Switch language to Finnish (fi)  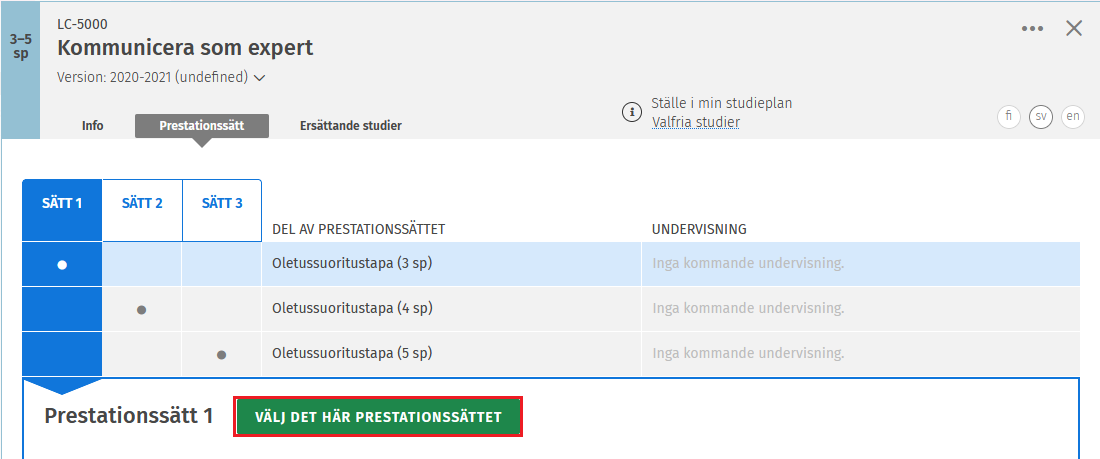[1009, 117]
